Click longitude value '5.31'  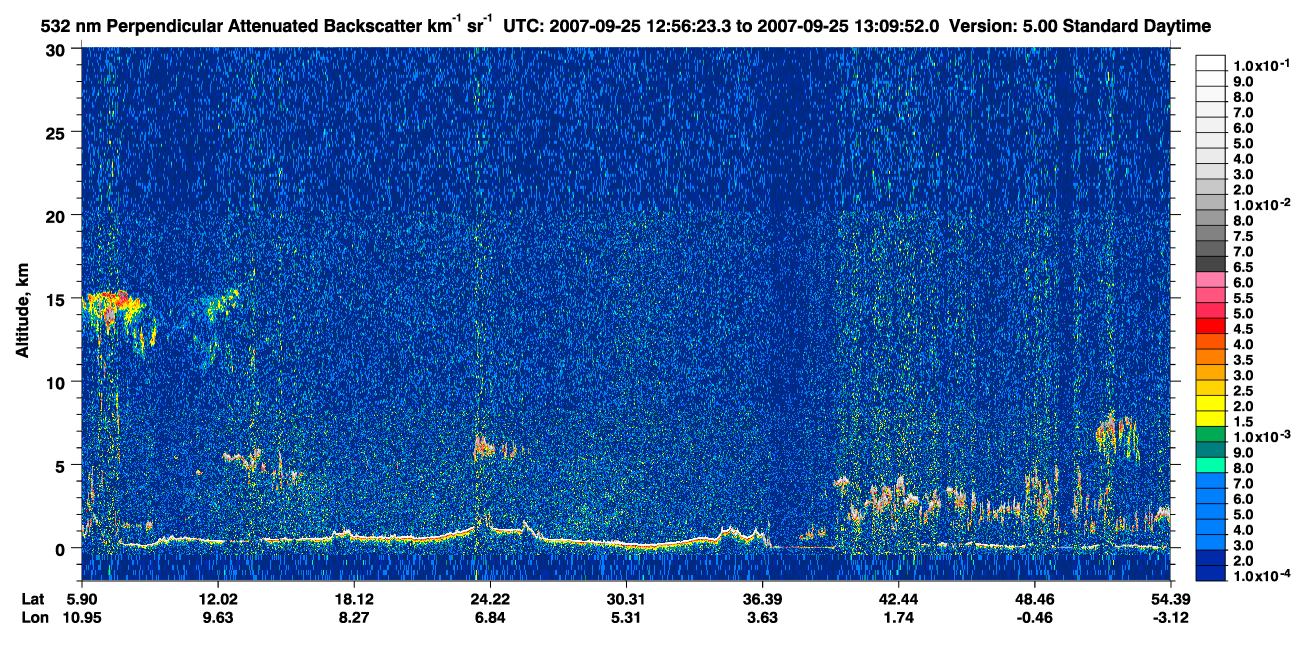tap(626, 618)
